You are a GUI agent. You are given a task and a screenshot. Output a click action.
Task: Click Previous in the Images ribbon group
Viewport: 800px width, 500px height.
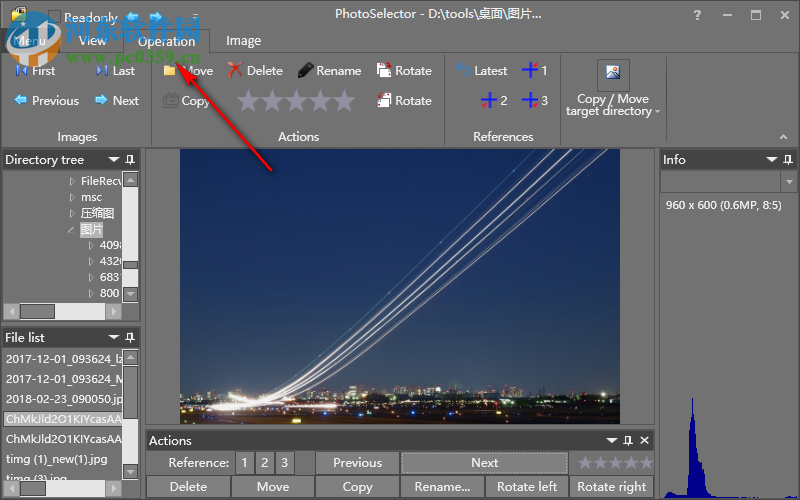[46, 101]
